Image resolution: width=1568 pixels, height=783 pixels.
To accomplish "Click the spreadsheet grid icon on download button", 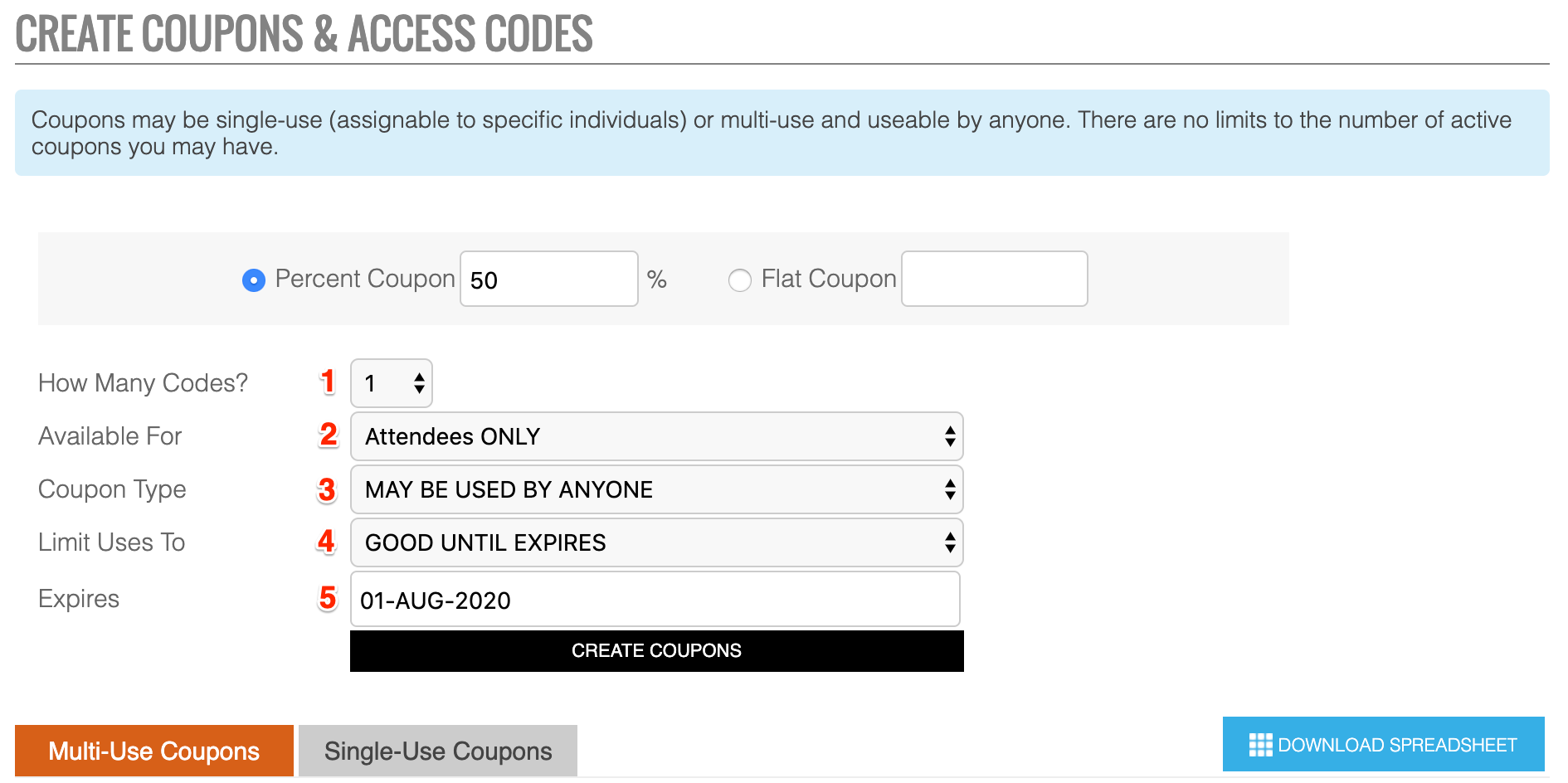I will click(1260, 745).
